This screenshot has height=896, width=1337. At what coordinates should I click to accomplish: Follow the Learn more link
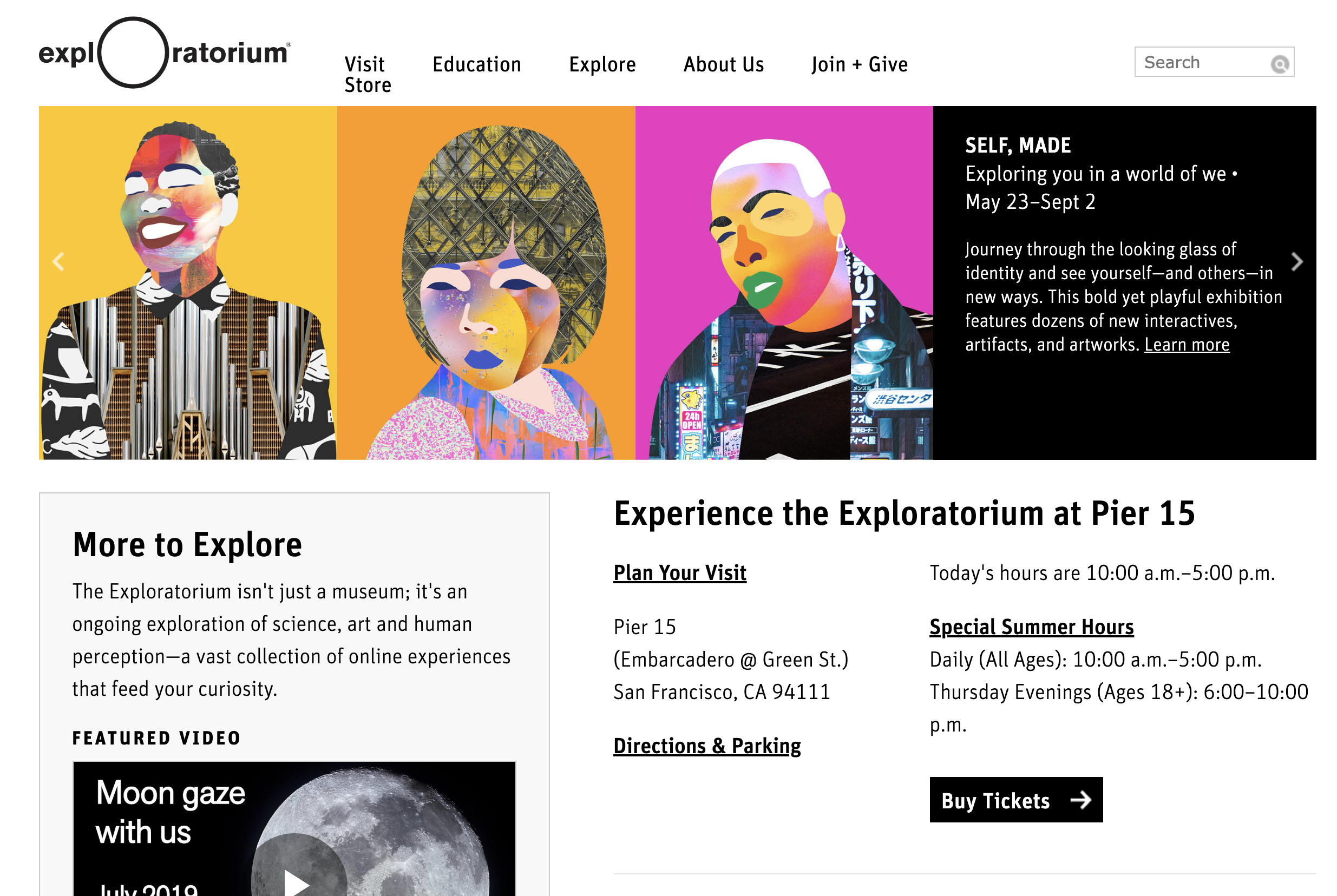[1186, 345]
